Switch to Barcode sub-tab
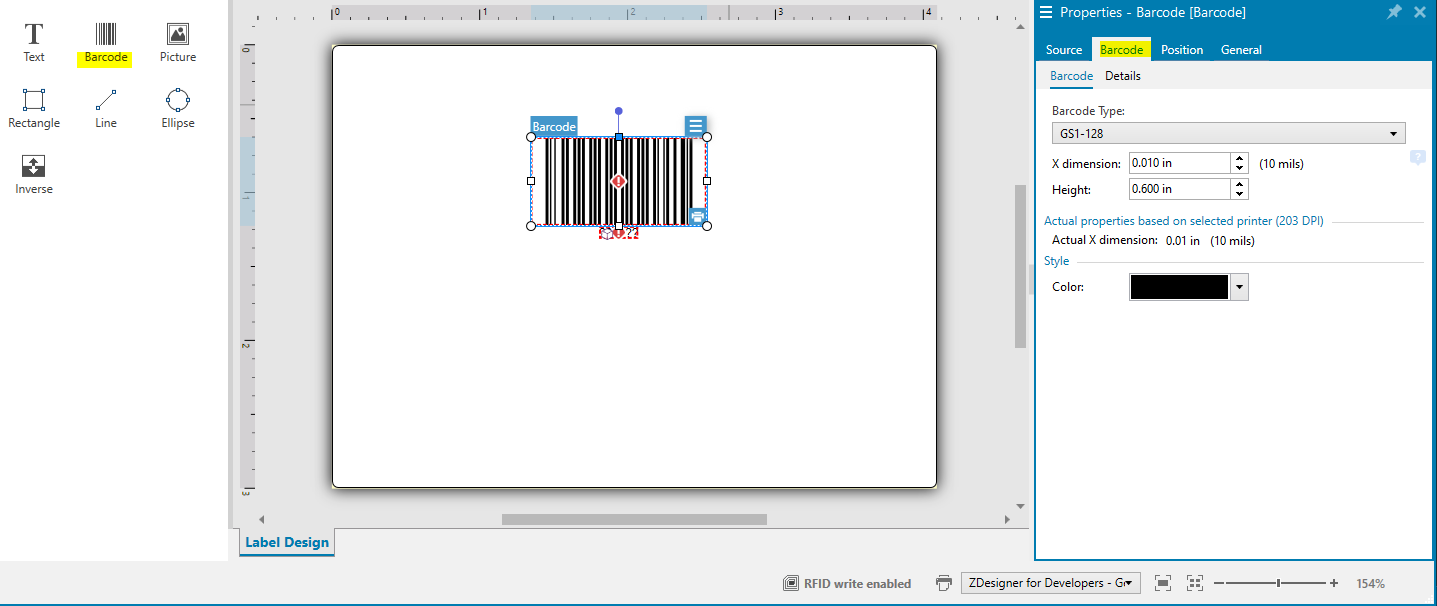 (x=1071, y=76)
